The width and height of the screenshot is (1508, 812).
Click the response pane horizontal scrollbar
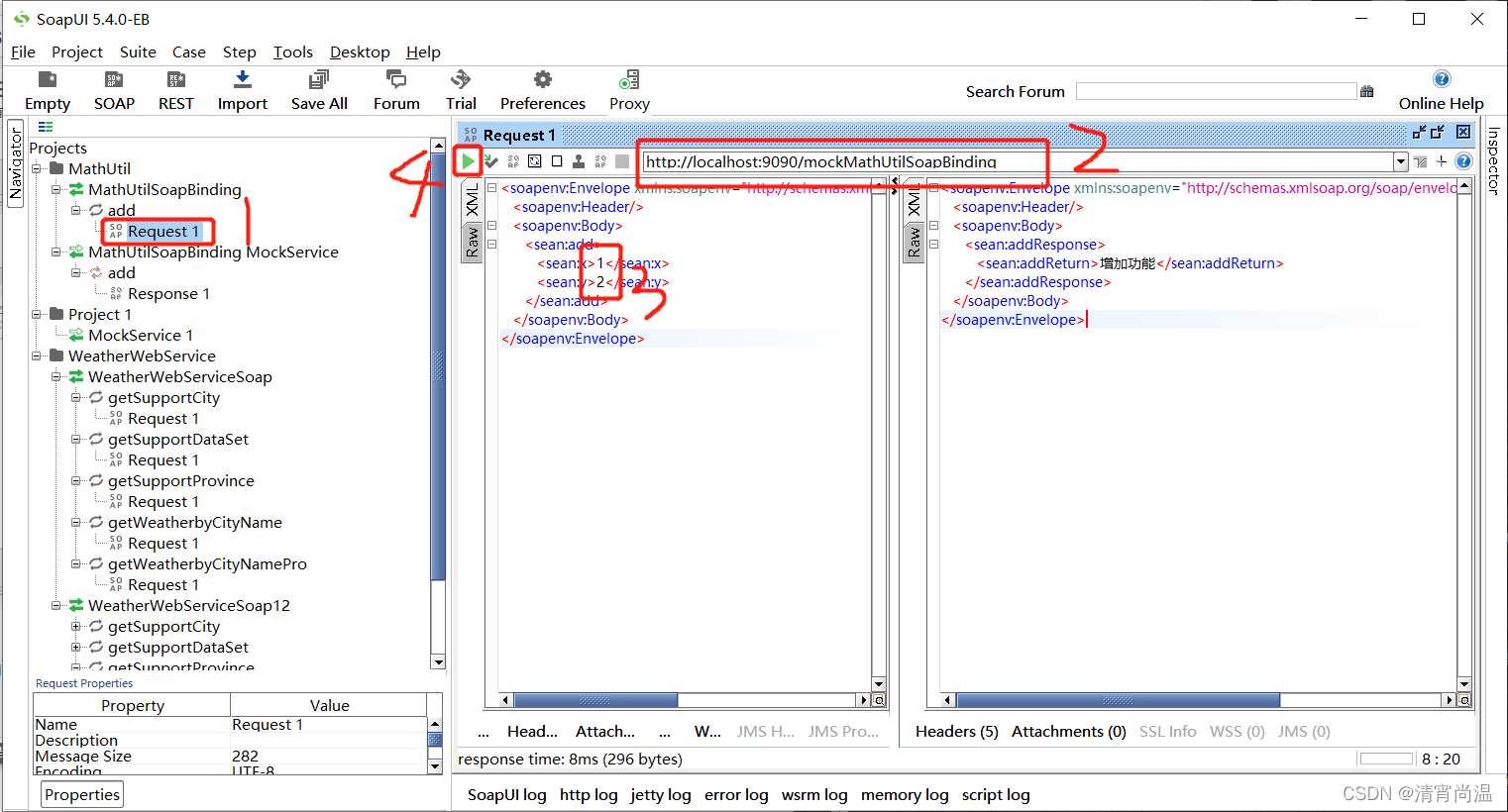[x=1199, y=700]
